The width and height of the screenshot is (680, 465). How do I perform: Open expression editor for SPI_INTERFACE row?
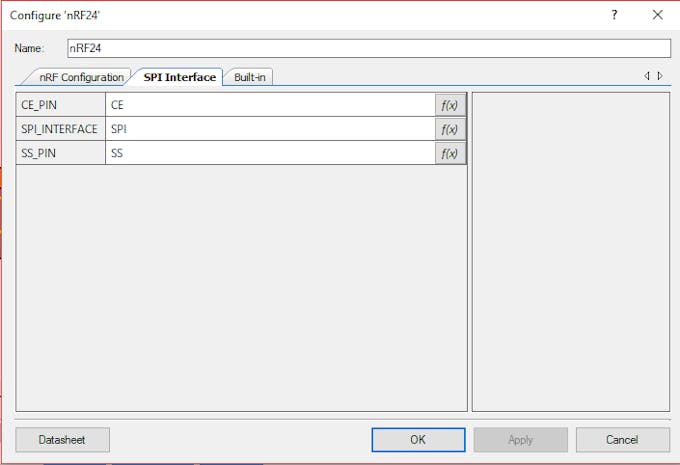(x=450, y=129)
